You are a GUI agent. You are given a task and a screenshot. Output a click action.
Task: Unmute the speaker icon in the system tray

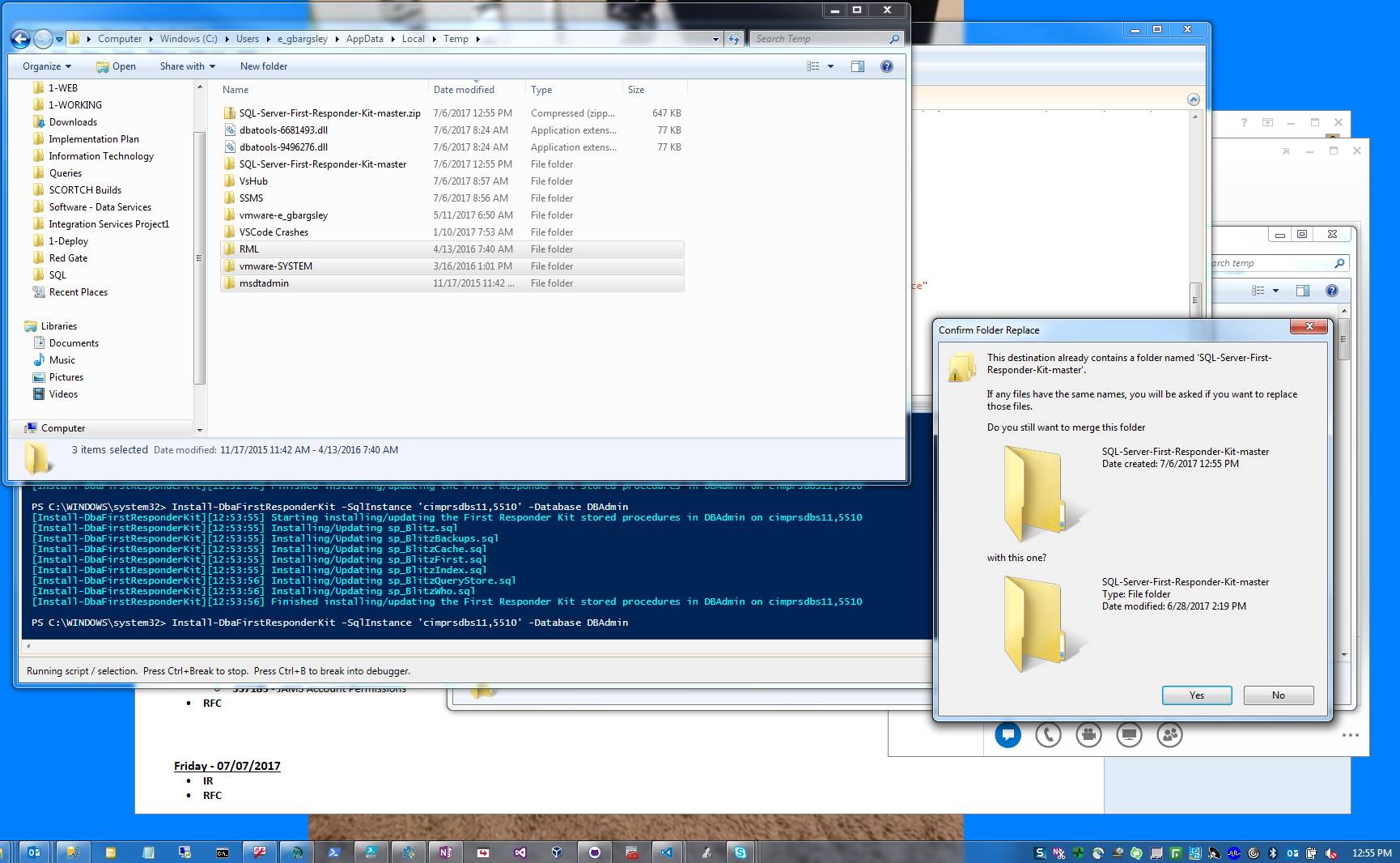1331,852
